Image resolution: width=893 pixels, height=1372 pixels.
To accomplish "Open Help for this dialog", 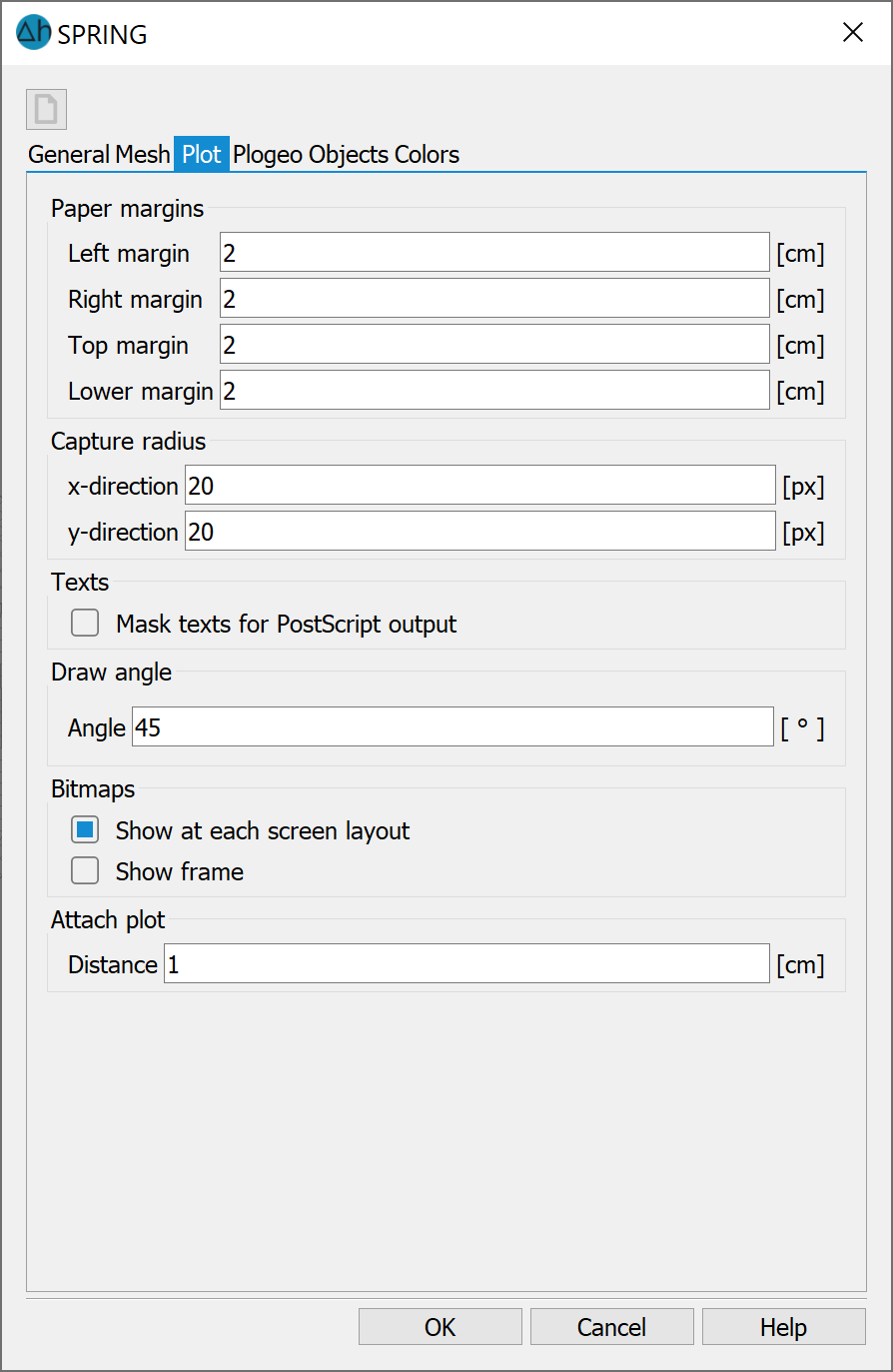I will 784,1327.
